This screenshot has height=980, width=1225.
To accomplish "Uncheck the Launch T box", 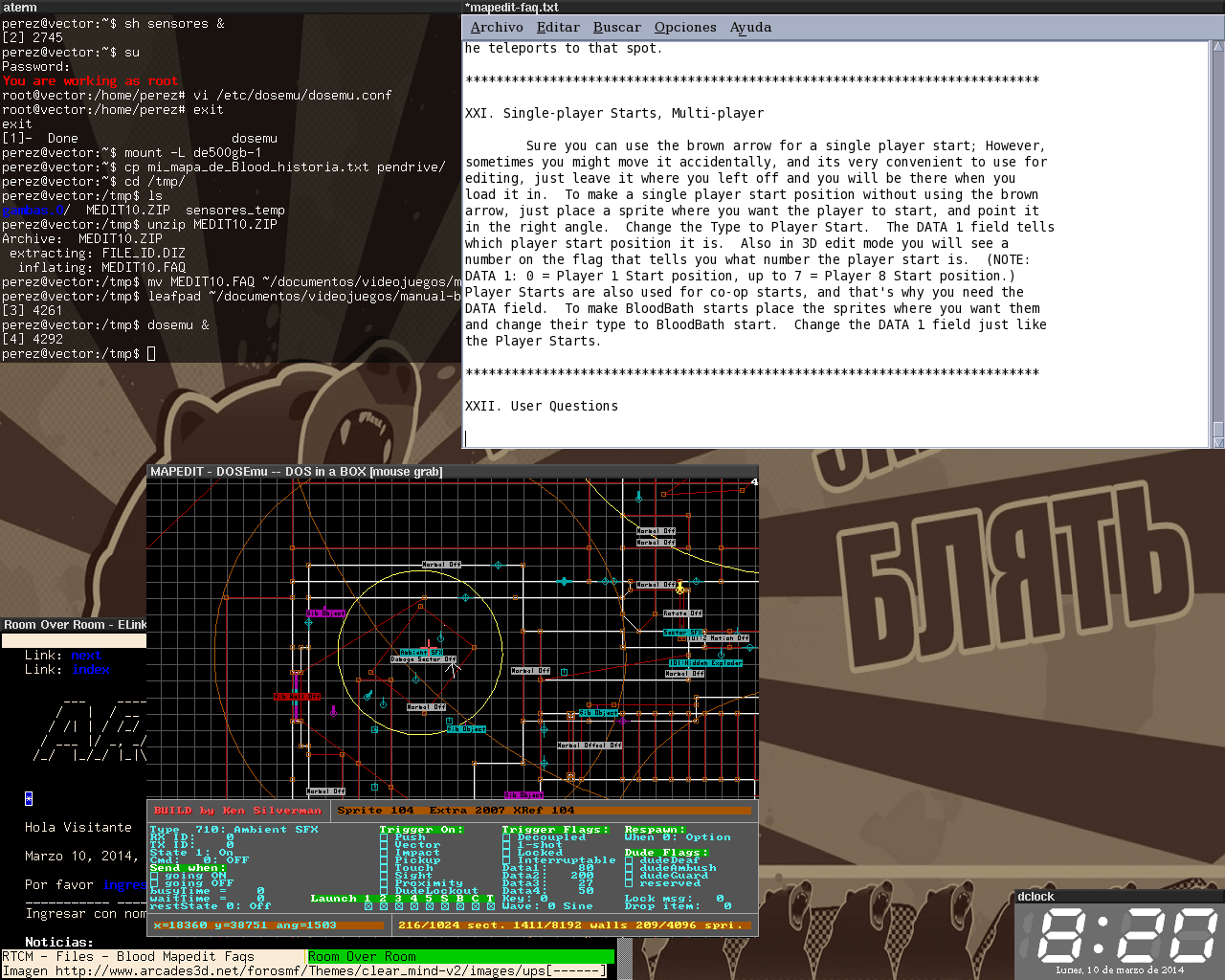I will pos(491,906).
